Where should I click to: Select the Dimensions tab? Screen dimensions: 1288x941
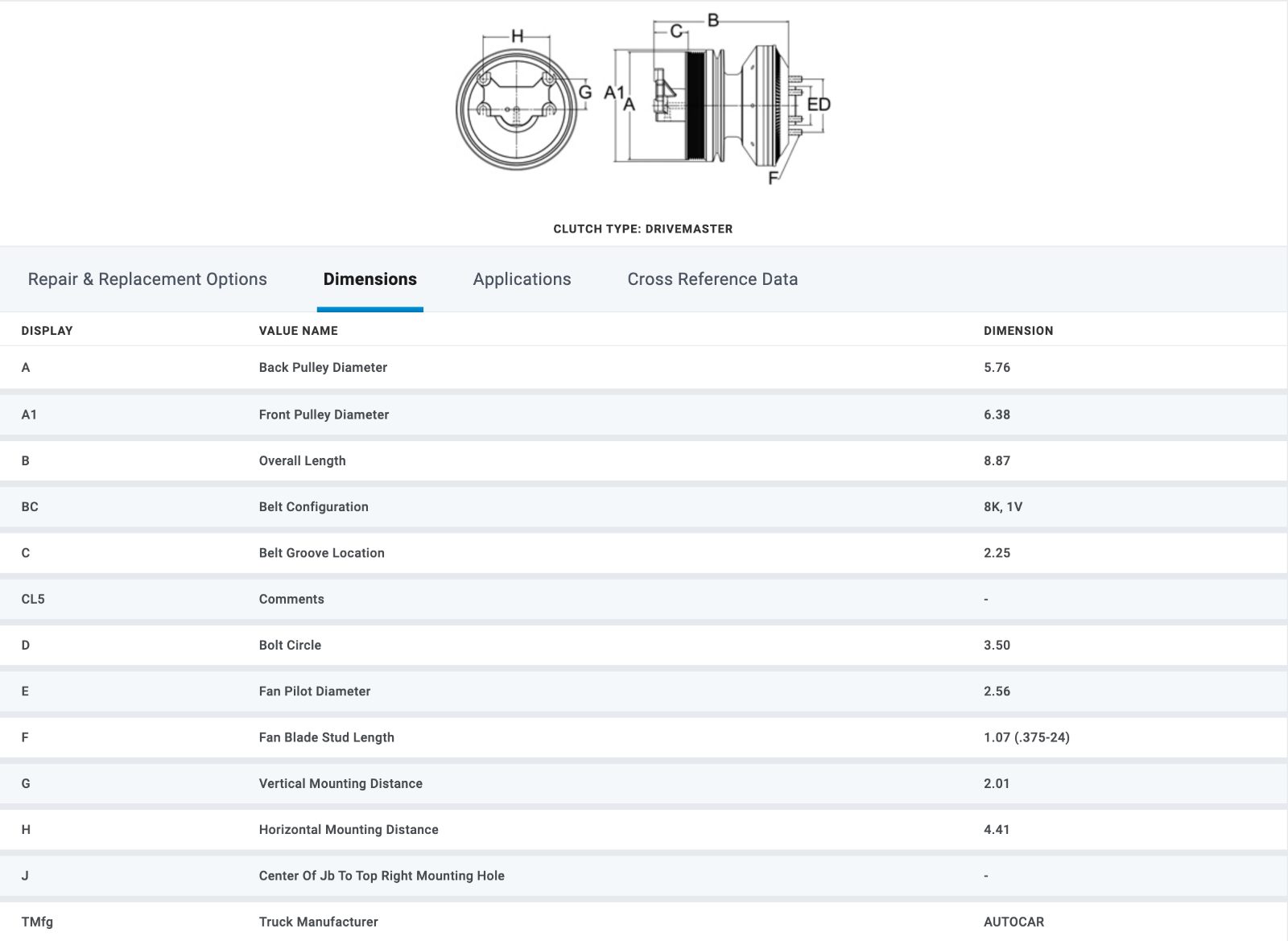click(369, 279)
